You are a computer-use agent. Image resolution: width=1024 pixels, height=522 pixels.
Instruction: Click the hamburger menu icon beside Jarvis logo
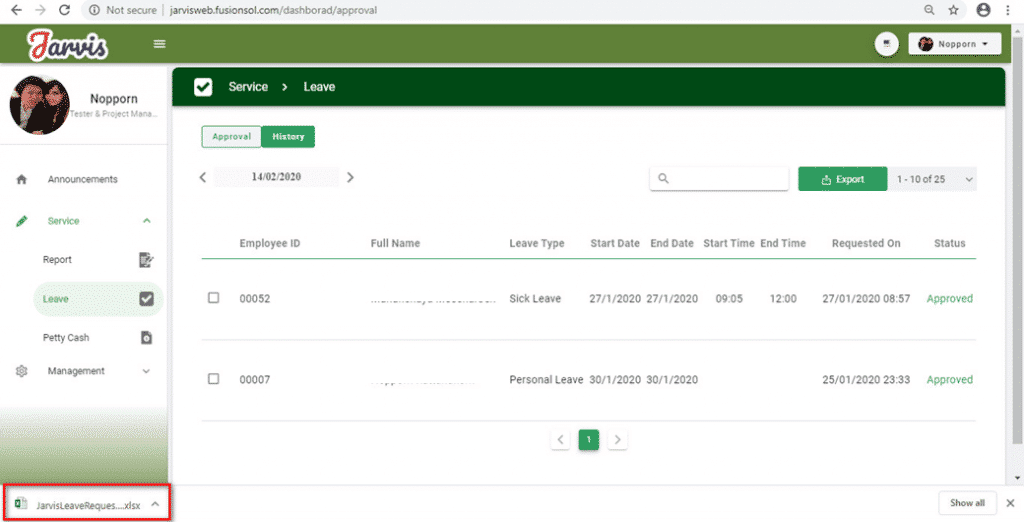[159, 44]
